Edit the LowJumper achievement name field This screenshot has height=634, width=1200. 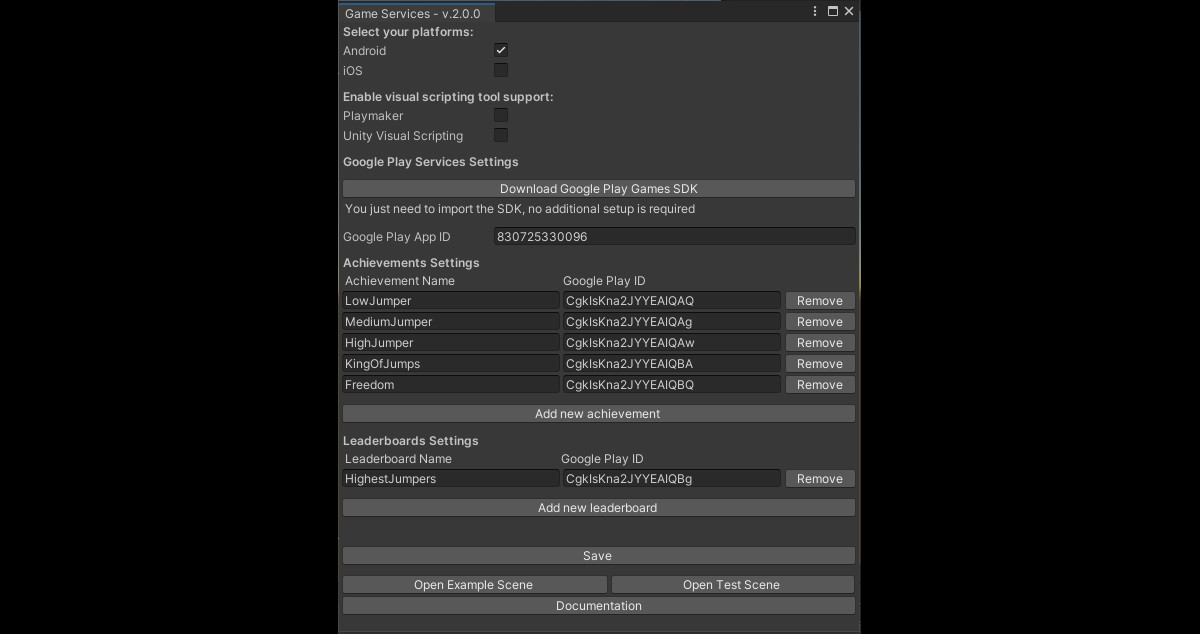pyautogui.click(x=451, y=301)
